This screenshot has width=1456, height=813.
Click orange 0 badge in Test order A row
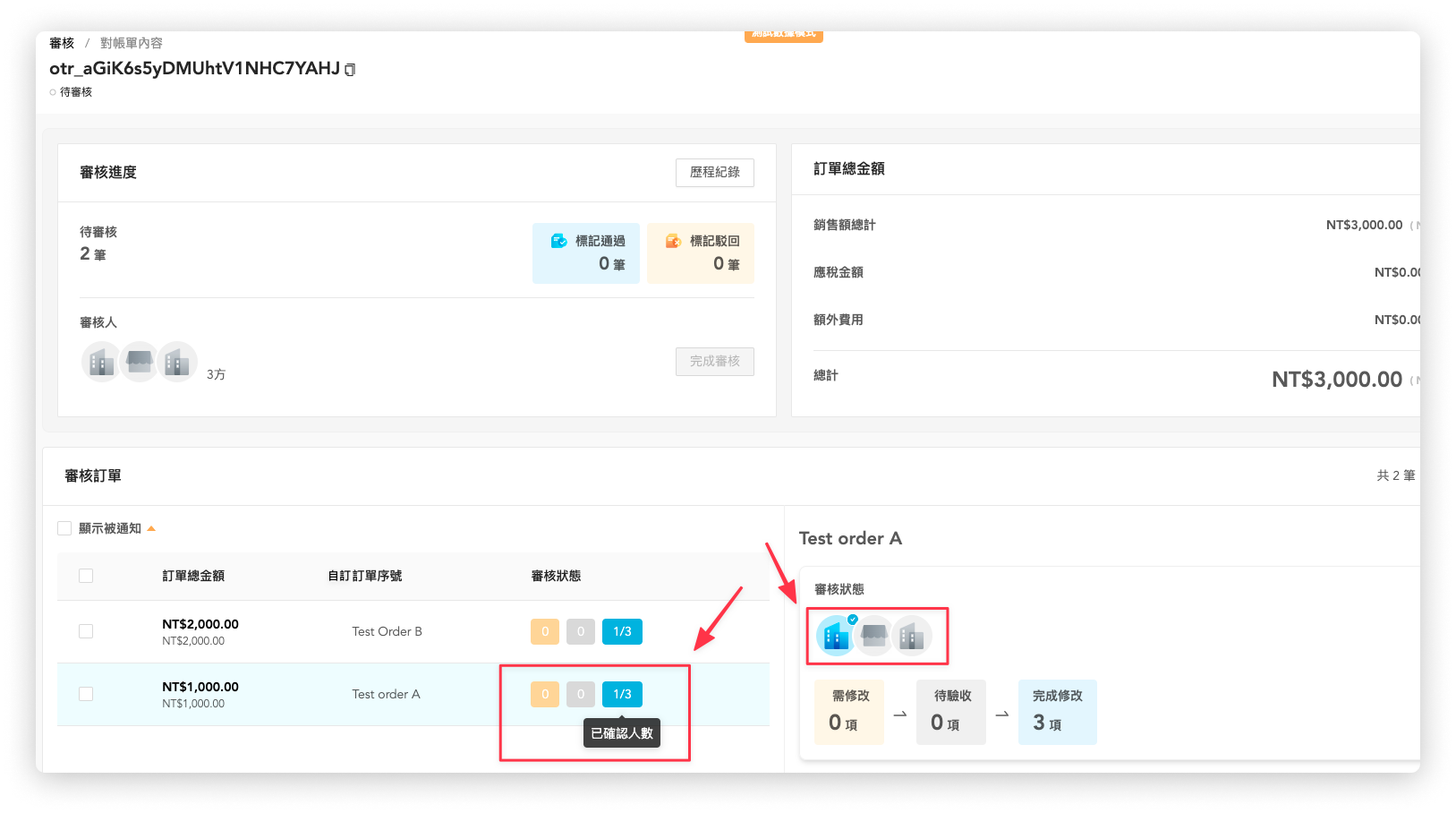click(x=545, y=694)
